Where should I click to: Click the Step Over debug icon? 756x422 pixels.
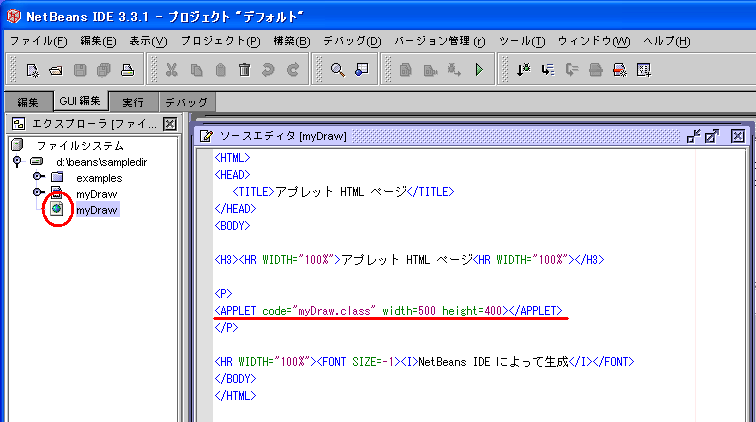click(x=547, y=70)
